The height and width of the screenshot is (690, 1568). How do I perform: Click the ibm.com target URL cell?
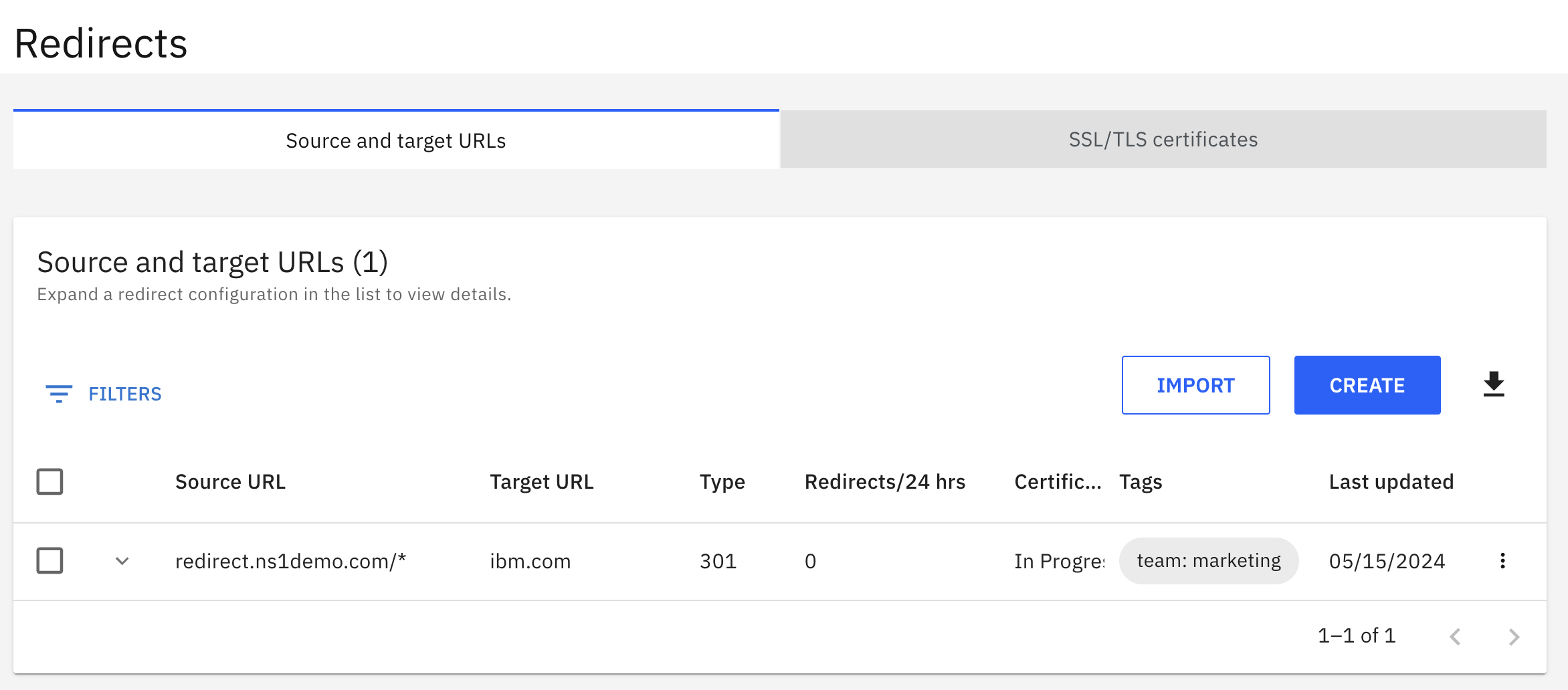[x=530, y=561]
